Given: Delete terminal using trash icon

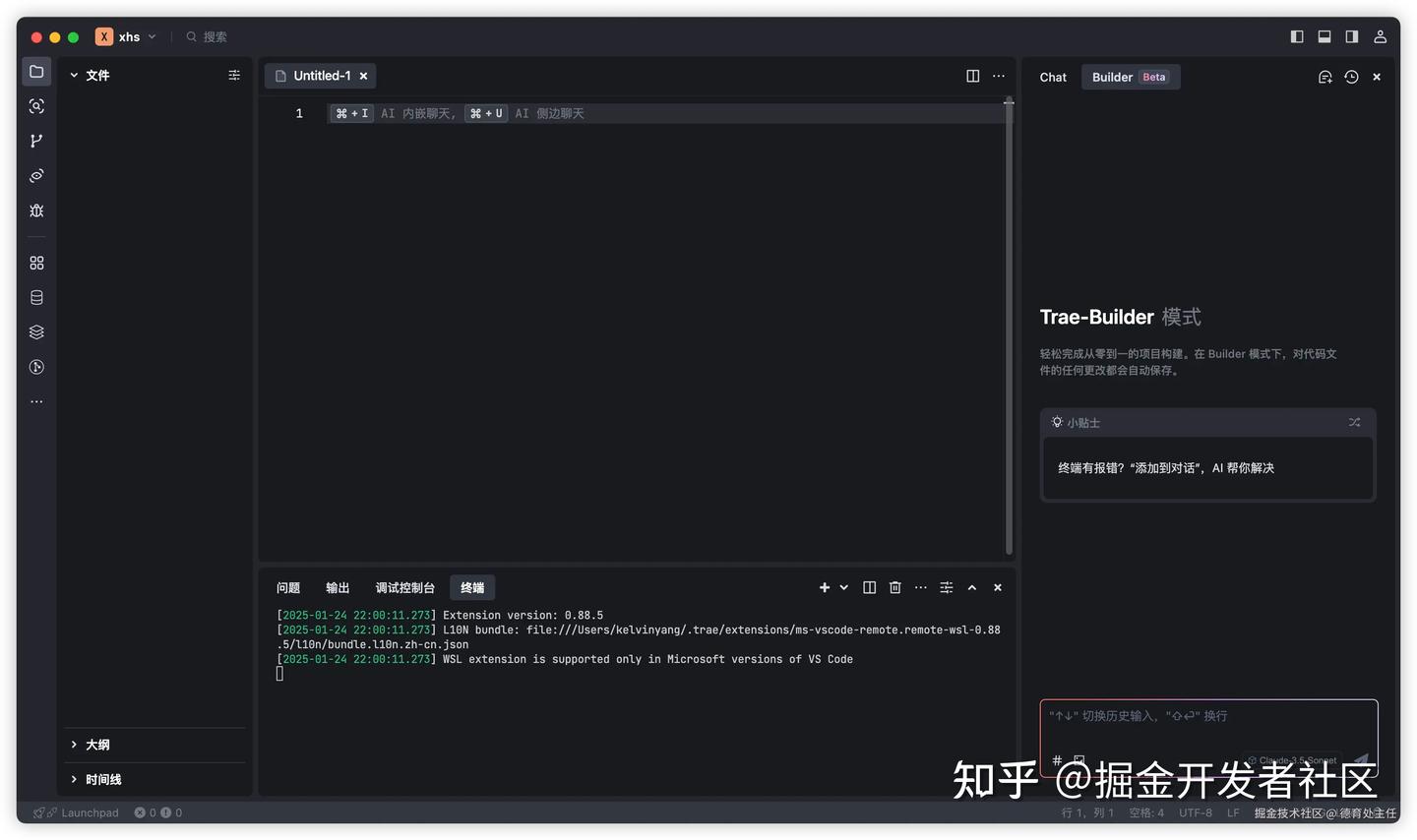Looking at the screenshot, I should point(894,587).
